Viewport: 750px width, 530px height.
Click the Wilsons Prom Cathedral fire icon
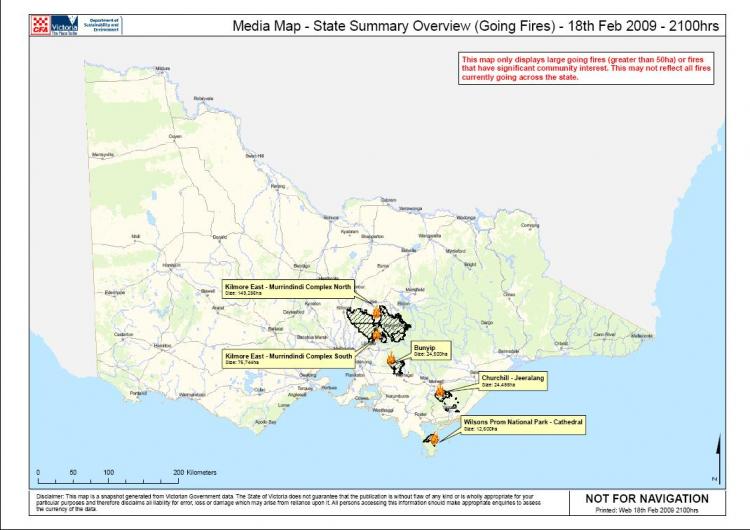(435, 436)
